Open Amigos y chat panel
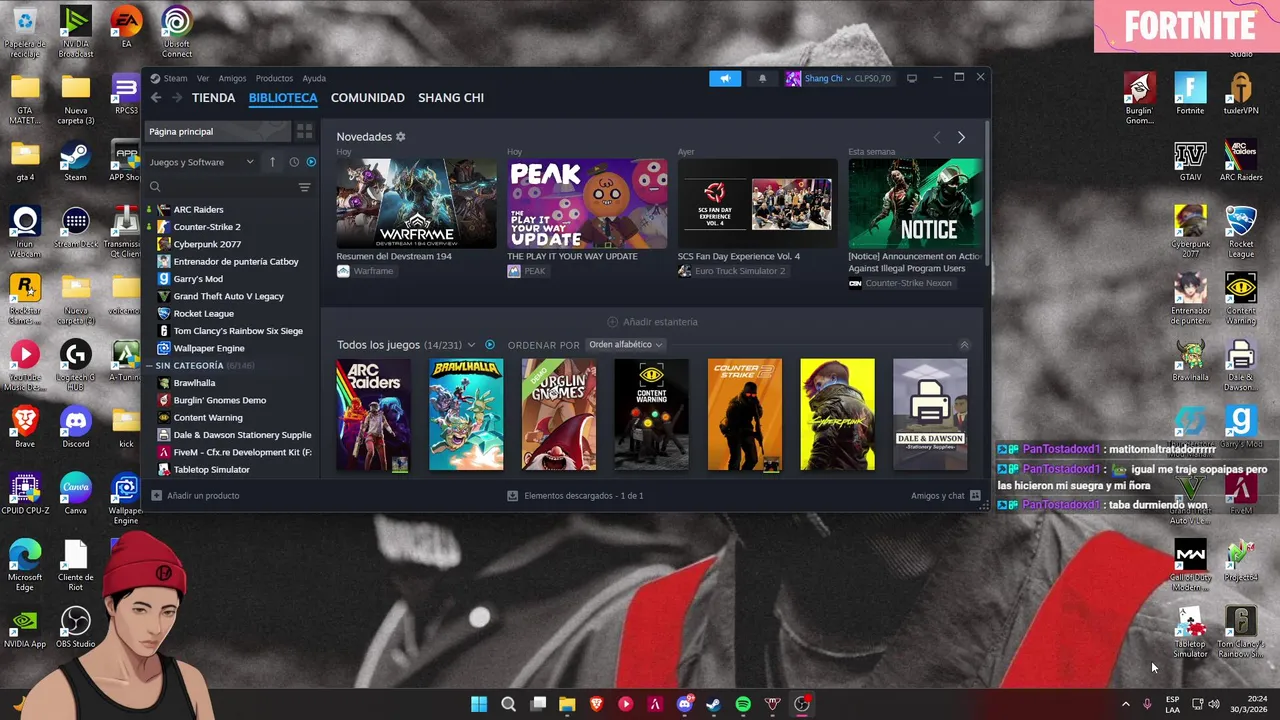Image resolution: width=1280 pixels, height=720 pixels. [945, 496]
